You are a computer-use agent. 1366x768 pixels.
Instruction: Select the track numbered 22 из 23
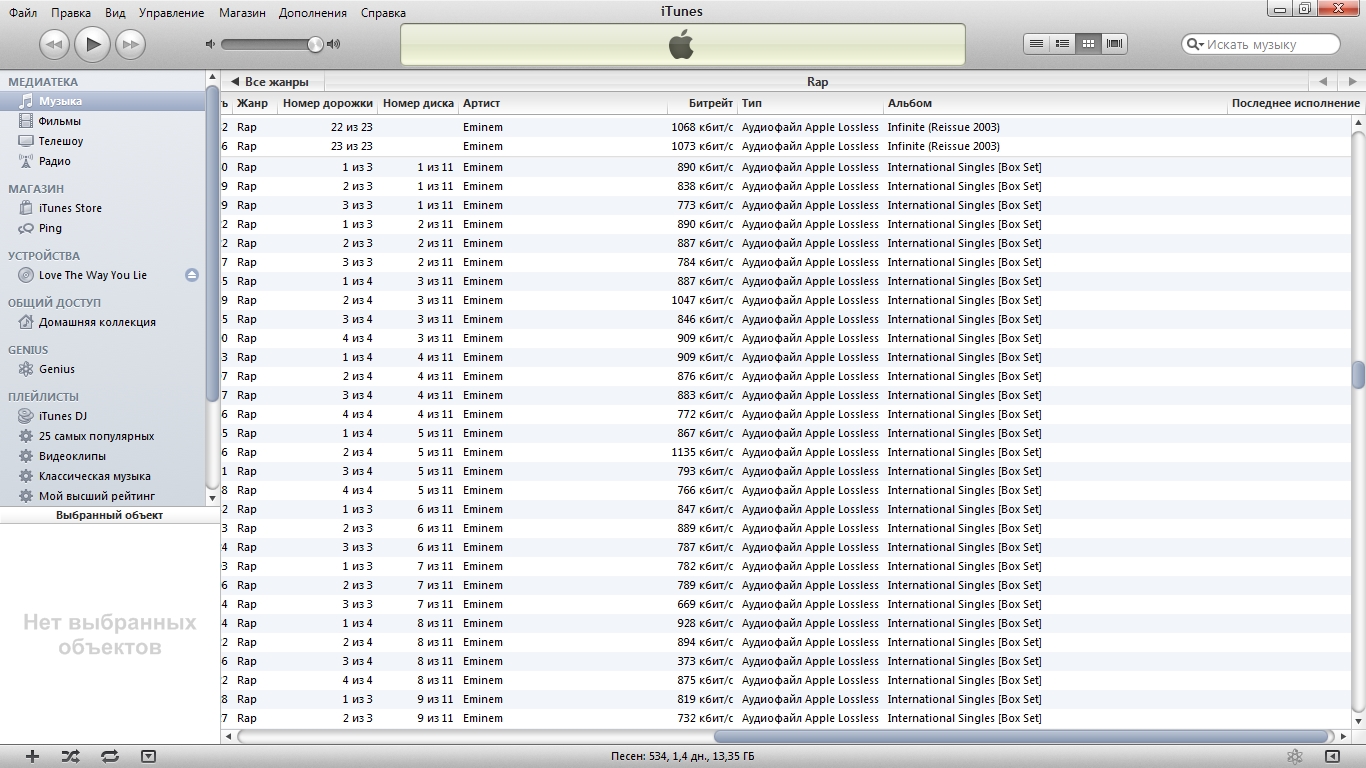pyautogui.click(x=784, y=127)
